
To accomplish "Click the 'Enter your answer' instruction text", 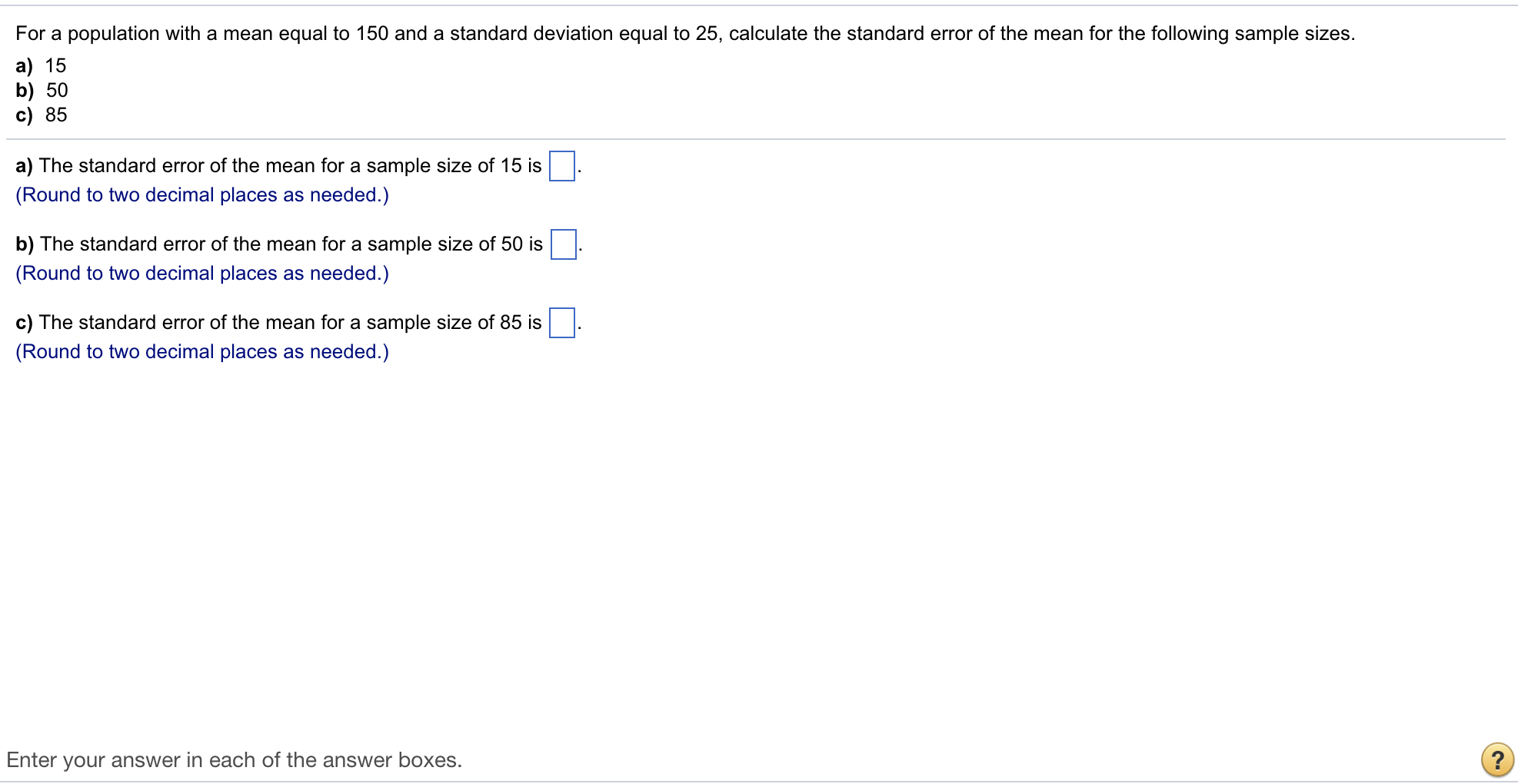I will 235,760.
